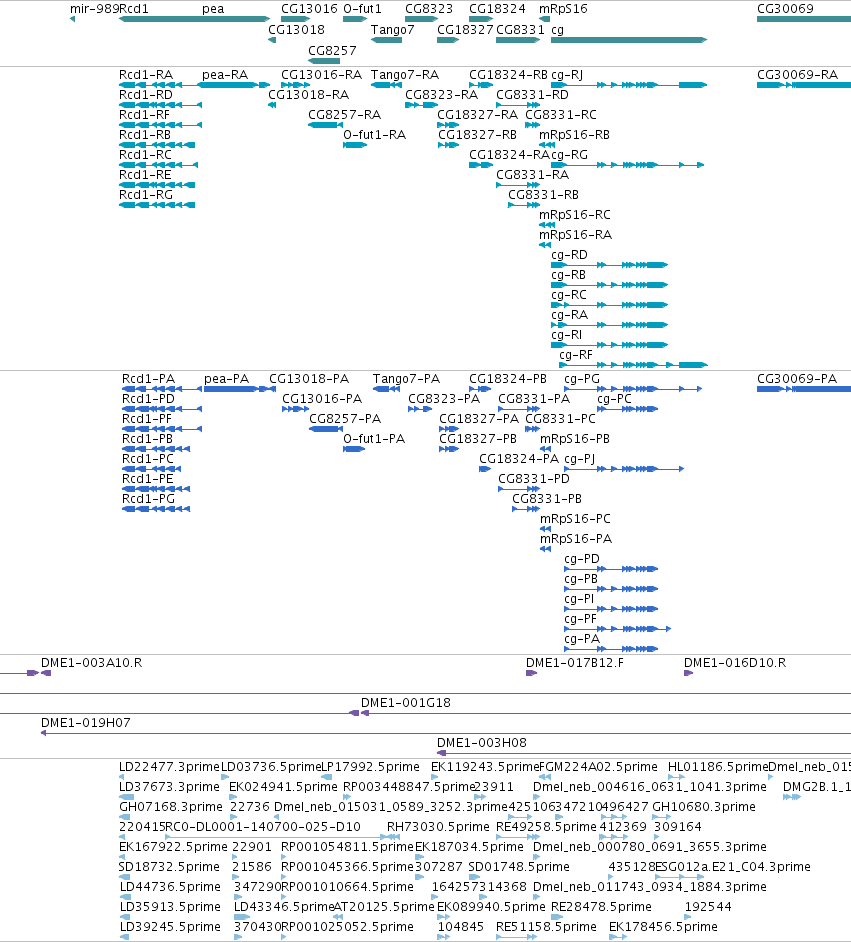The height and width of the screenshot is (942, 851).
Task: Click the CG18327-RB transcript label
Action: 477,135
